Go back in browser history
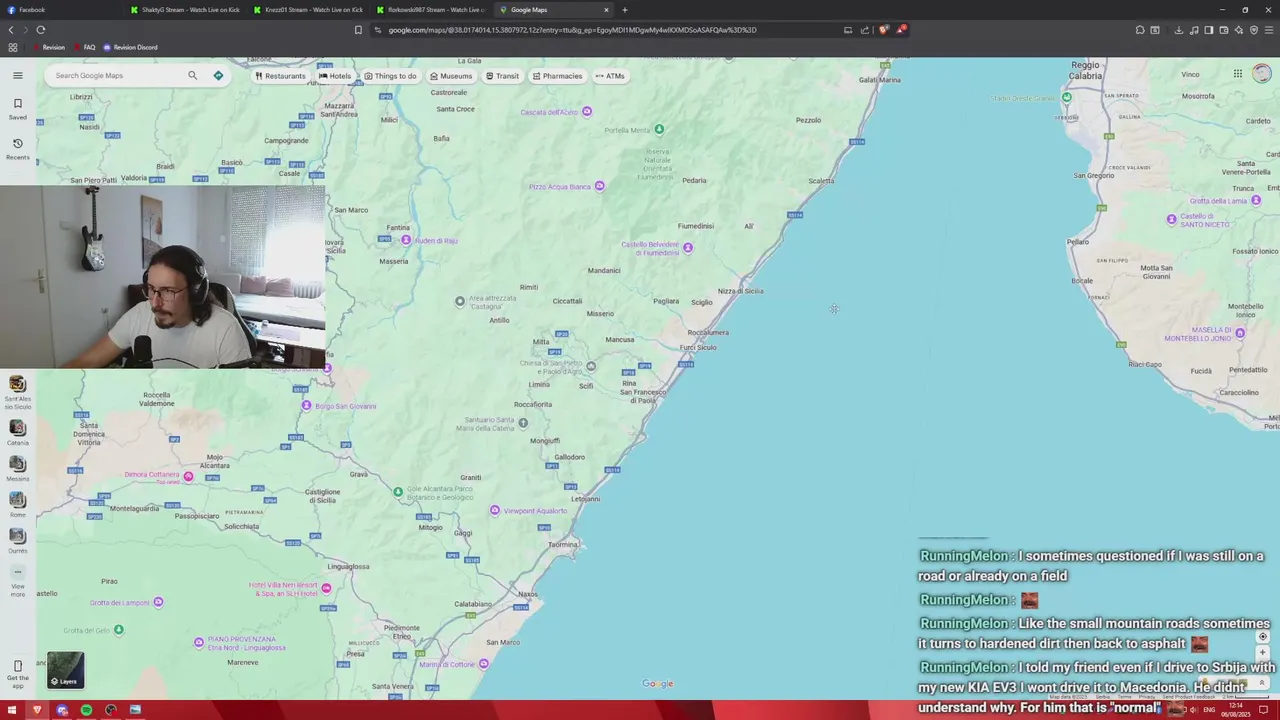The height and width of the screenshot is (720, 1280). (x=11, y=30)
